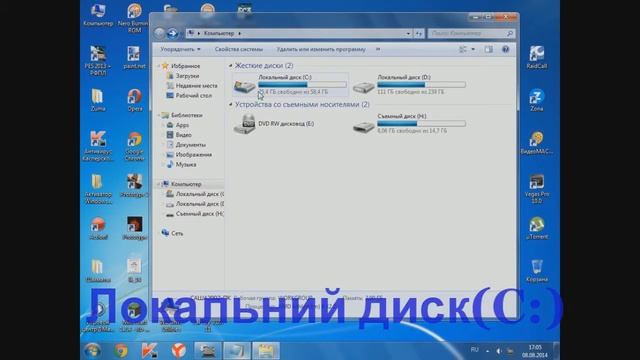The height and width of the screenshot is (360, 640).
Task: Click the drive C: capacity bar
Action: click(302, 84)
